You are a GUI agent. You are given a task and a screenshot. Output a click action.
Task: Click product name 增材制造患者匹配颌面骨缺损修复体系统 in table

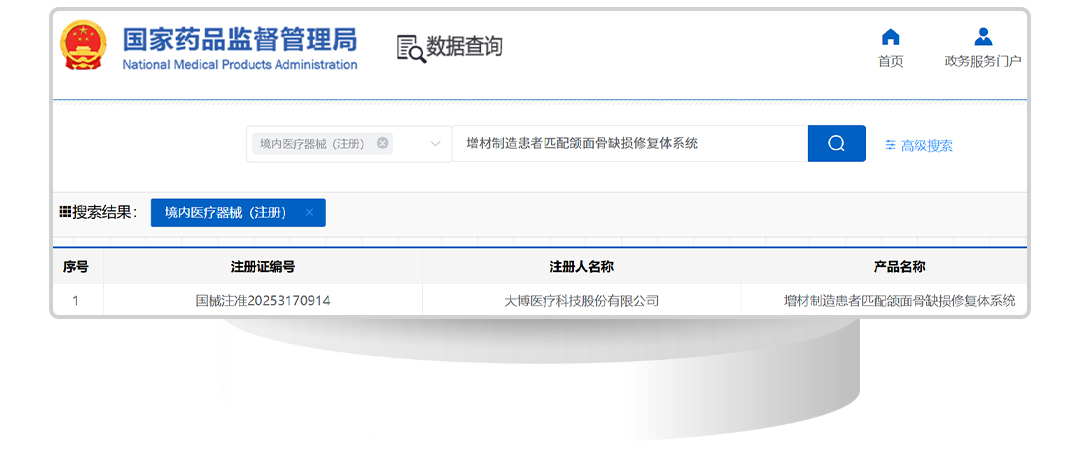point(900,301)
